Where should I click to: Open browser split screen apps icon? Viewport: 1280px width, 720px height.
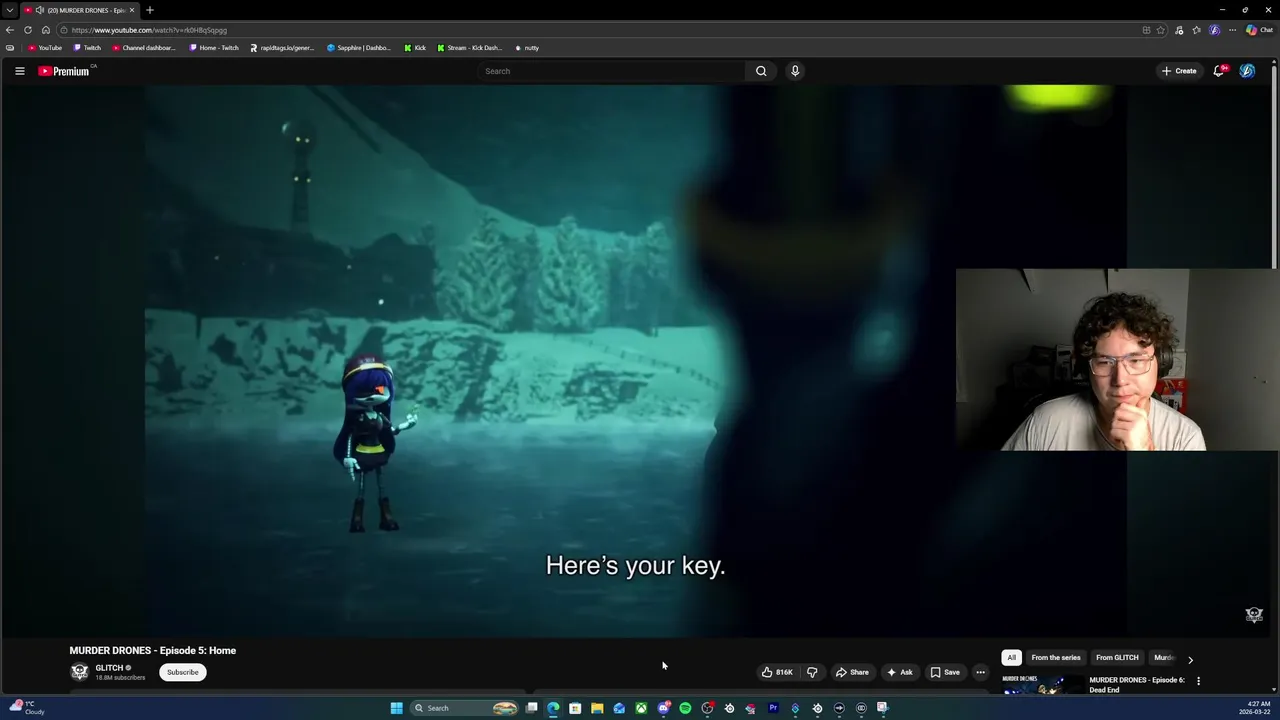1146,30
